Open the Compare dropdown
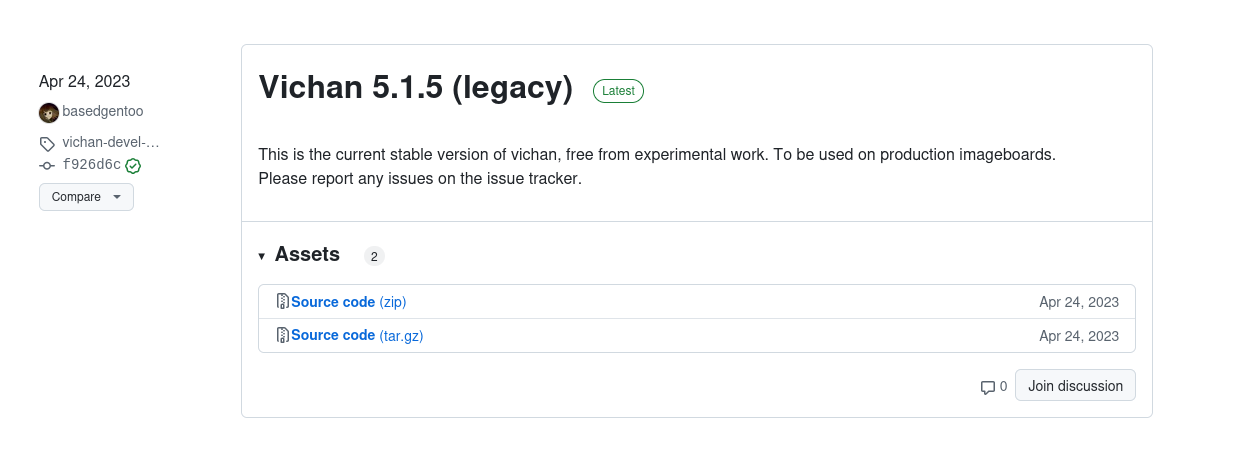The height and width of the screenshot is (456, 1257). click(x=86, y=197)
